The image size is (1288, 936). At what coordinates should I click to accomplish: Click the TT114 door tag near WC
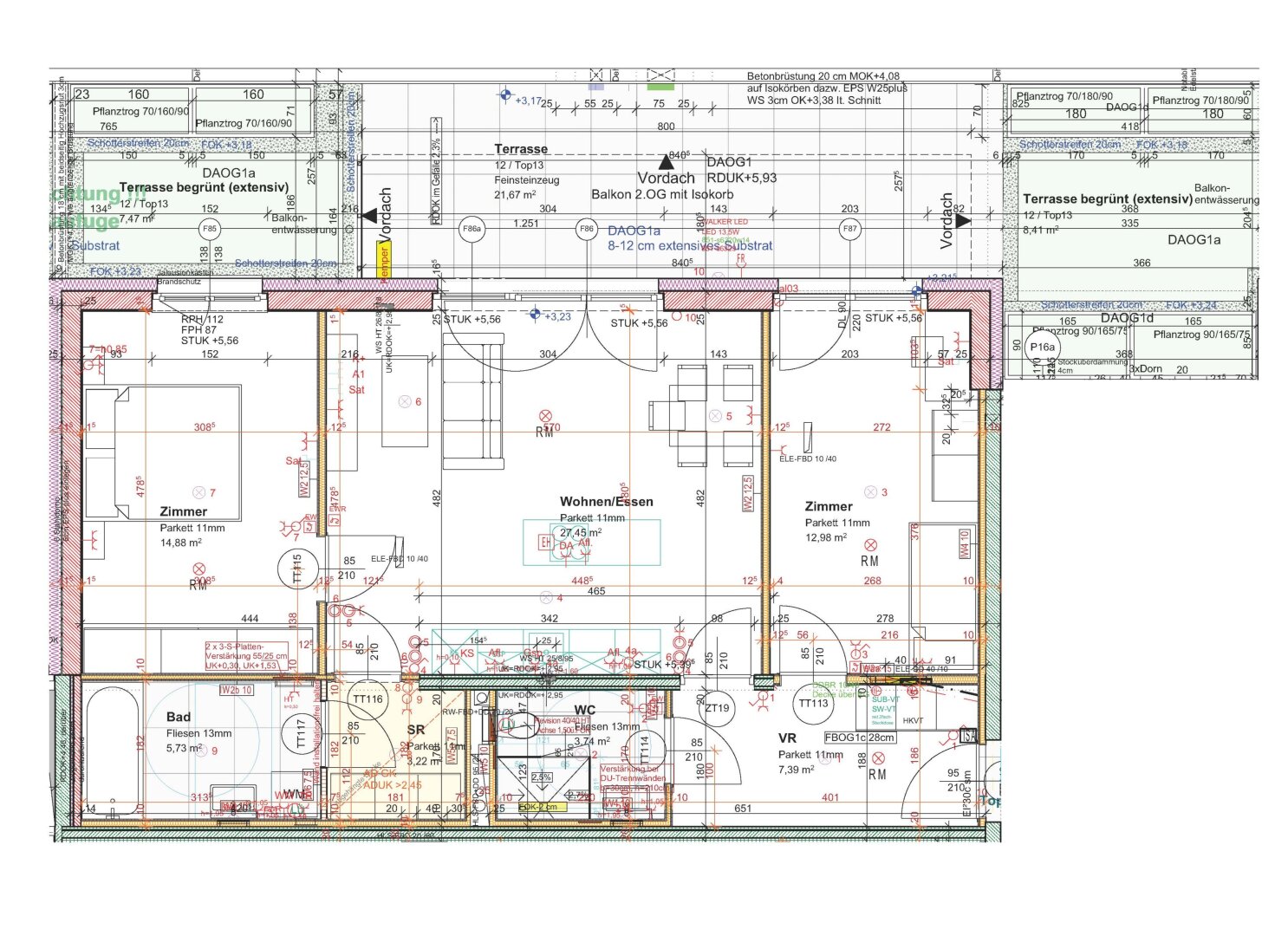644,745
